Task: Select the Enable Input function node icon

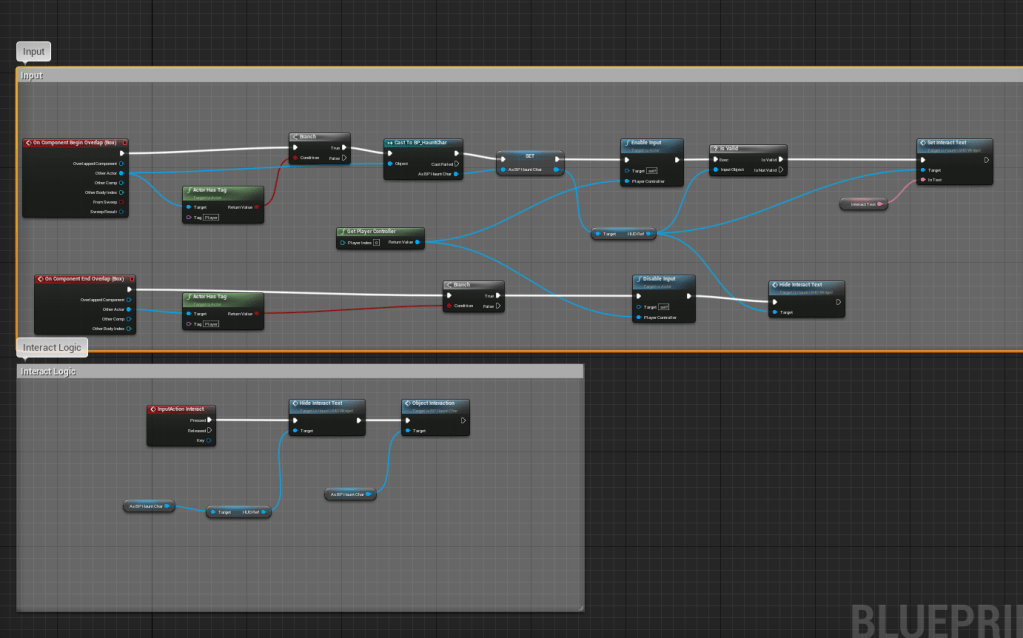Action: (x=626, y=143)
